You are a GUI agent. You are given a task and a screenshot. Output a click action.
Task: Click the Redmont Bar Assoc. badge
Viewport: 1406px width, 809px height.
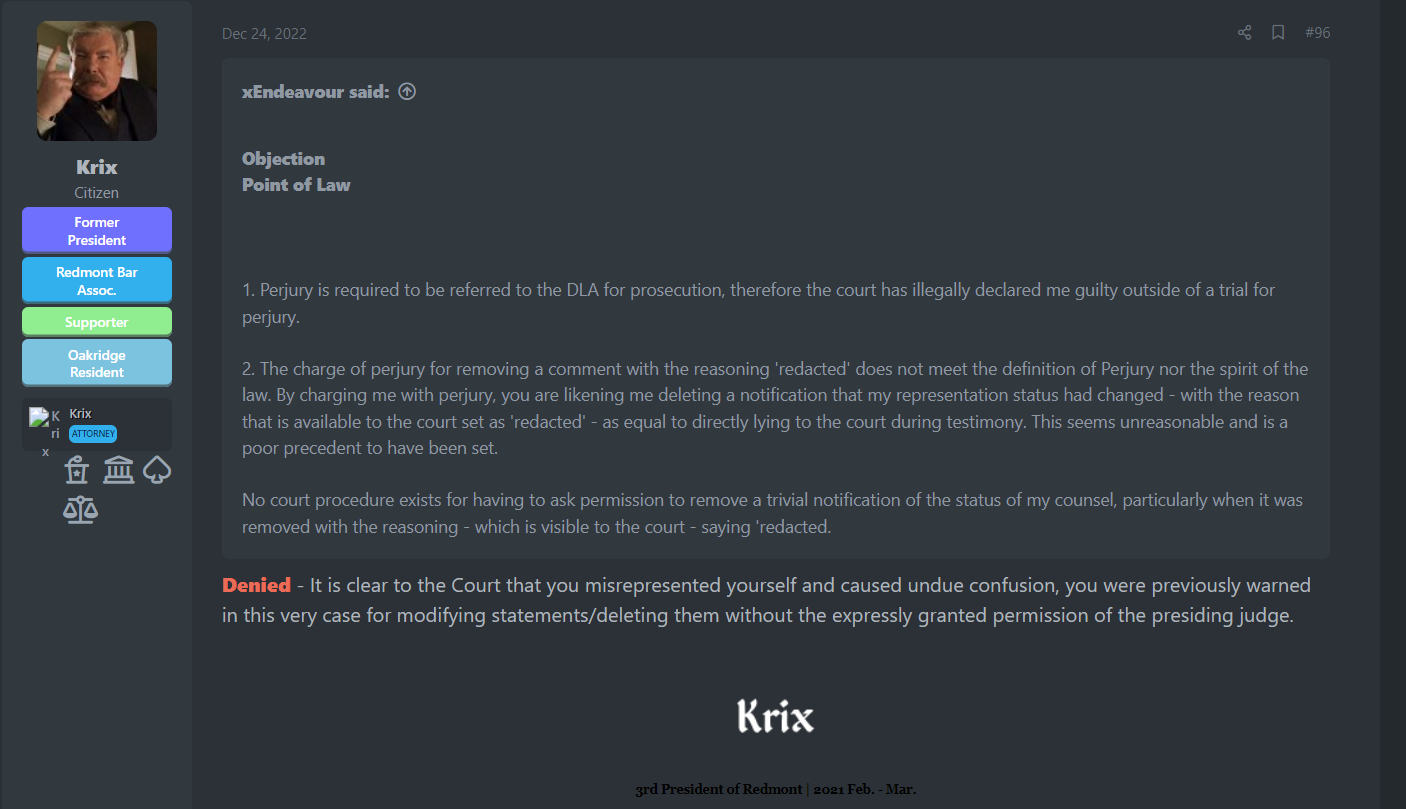pyautogui.click(x=97, y=281)
